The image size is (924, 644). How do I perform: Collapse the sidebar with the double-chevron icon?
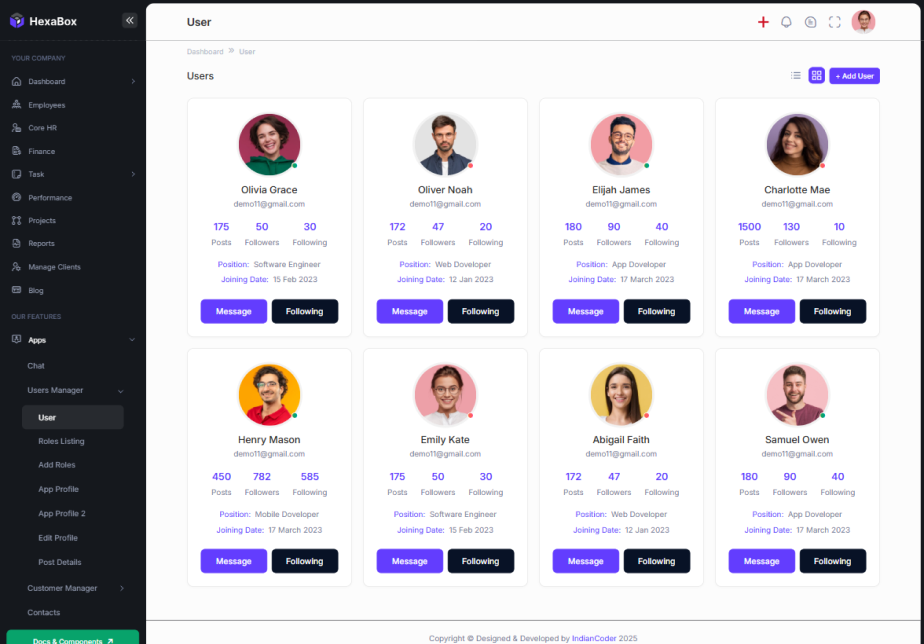click(x=130, y=21)
